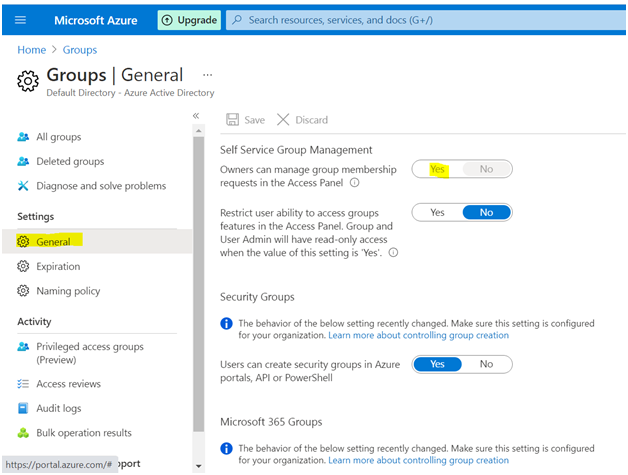This screenshot has height=475, width=628.
Task: Click the sidebar scrollbar down arrow
Action: coord(198,466)
